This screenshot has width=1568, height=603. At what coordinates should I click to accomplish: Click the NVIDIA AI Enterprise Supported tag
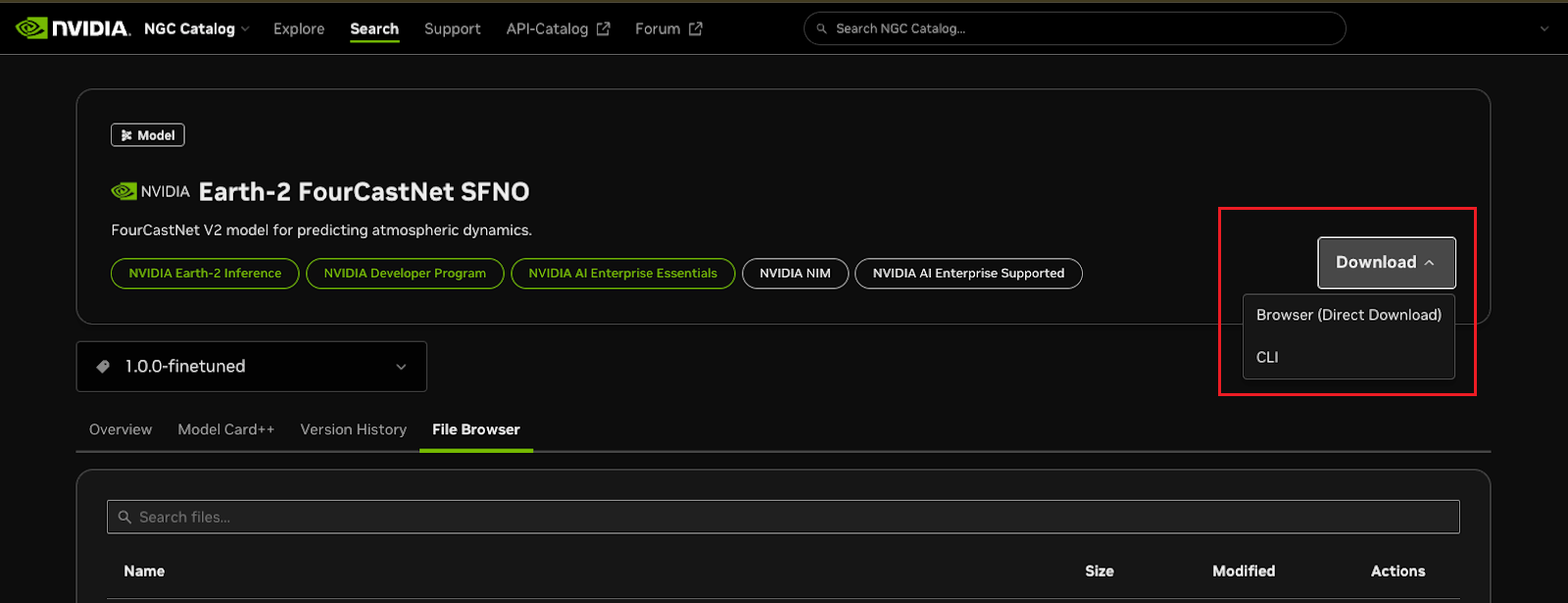968,274
